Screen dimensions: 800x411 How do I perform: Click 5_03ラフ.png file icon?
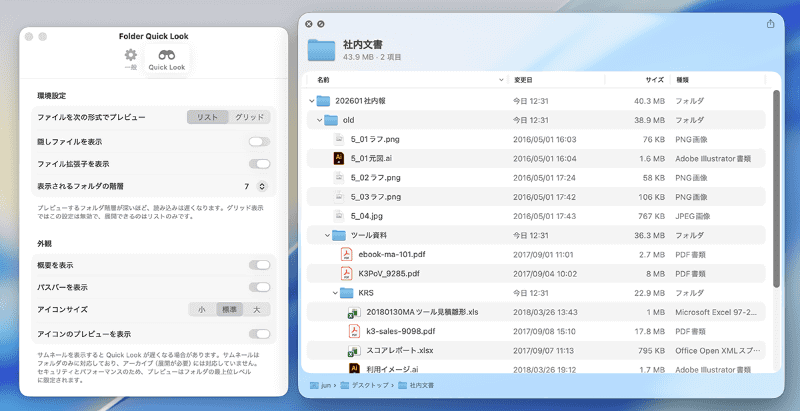339,197
